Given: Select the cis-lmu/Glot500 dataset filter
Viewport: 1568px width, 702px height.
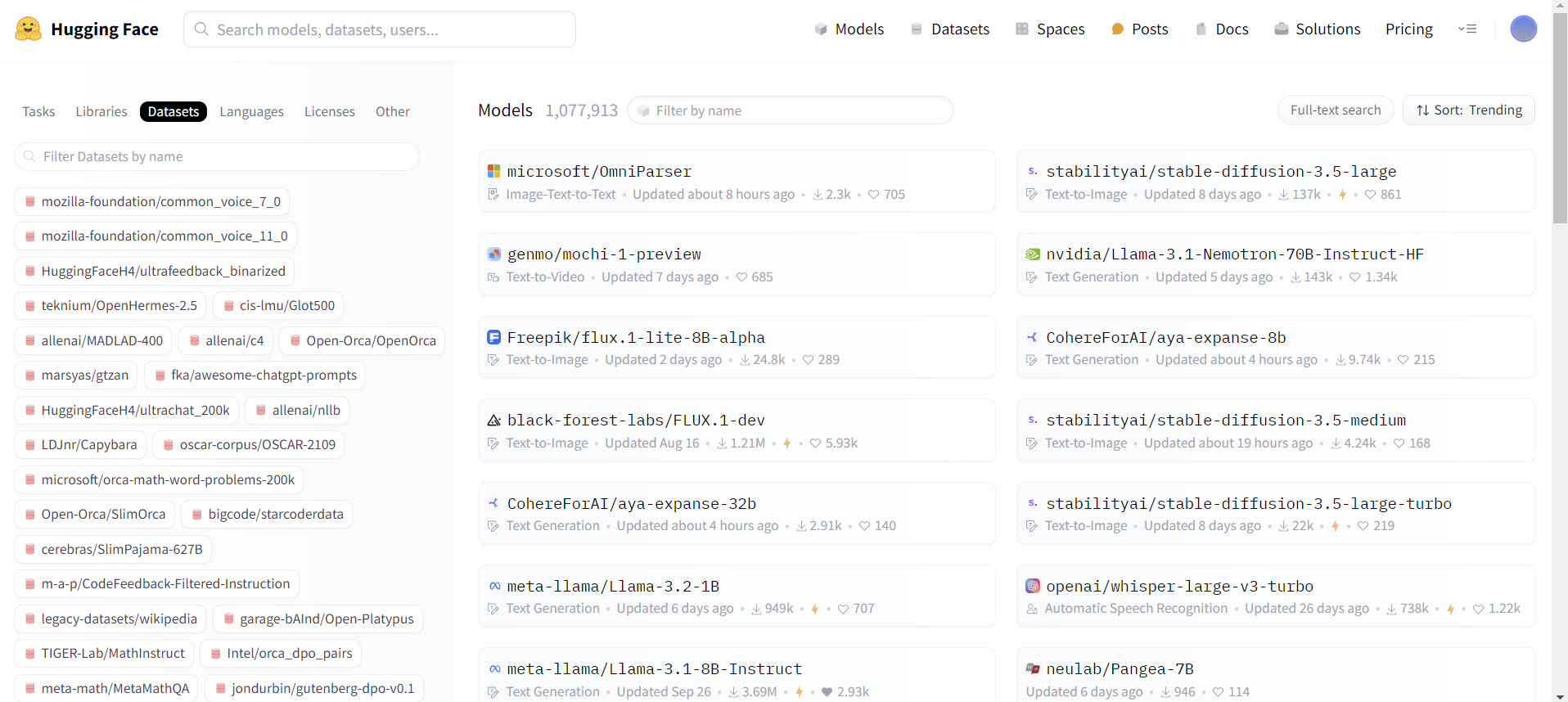Looking at the screenshot, I should point(278,305).
